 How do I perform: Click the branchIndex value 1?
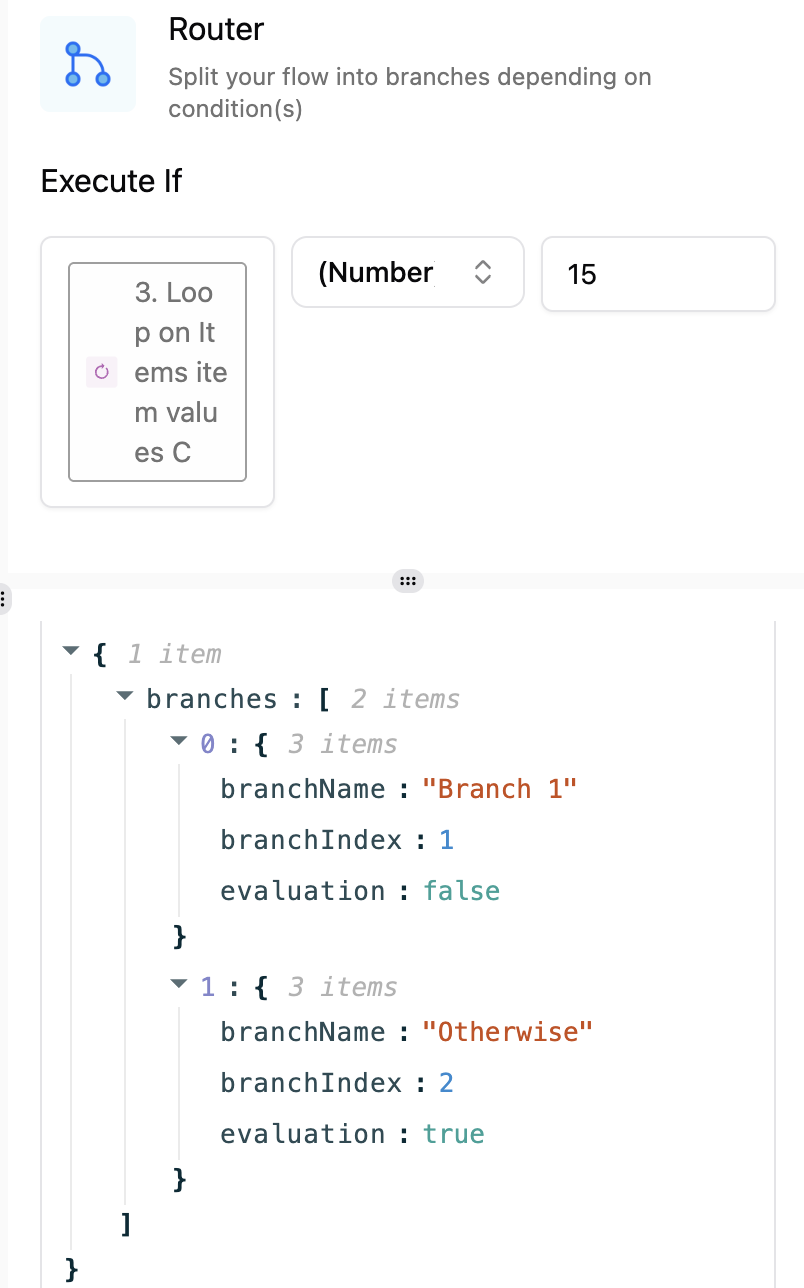(447, 840)
